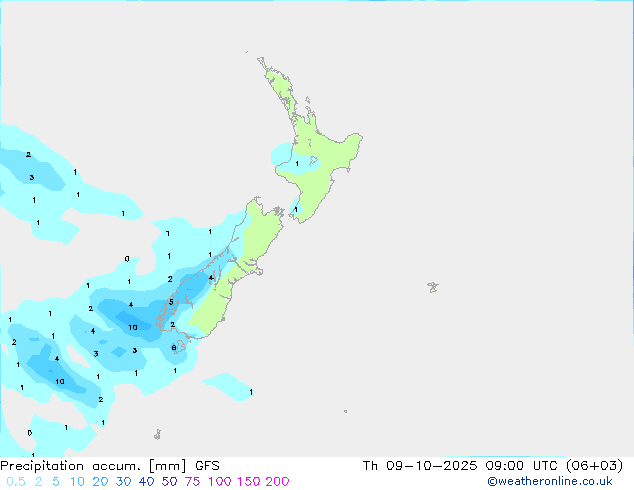Select the 100 mm legend value

[219, 482]
